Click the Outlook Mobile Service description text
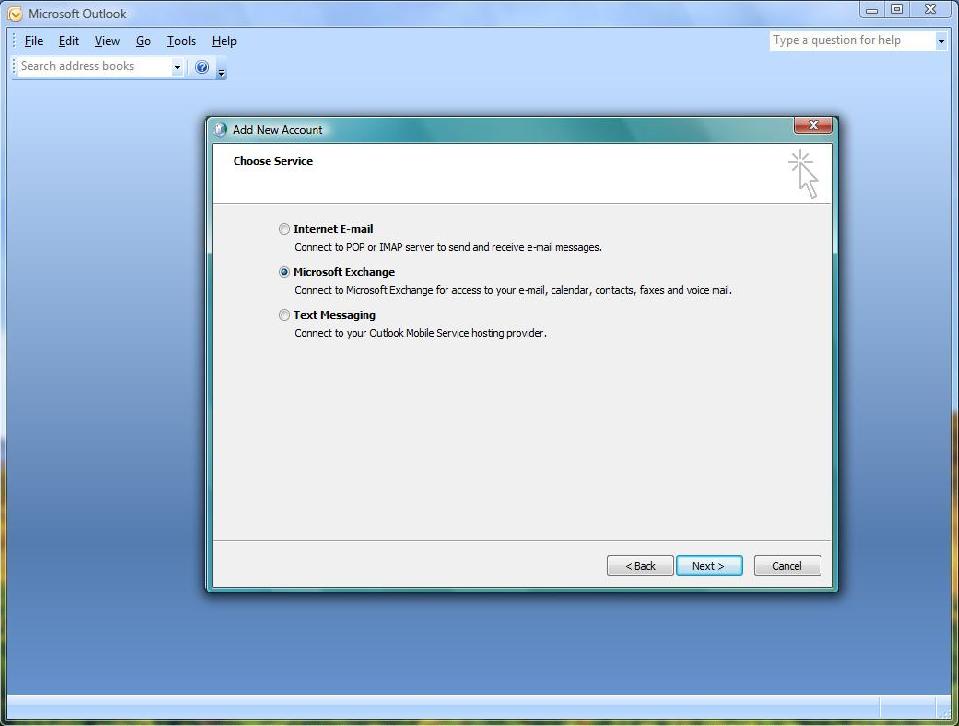The height and width of the screenshot is (726, 959). point(420,333)
